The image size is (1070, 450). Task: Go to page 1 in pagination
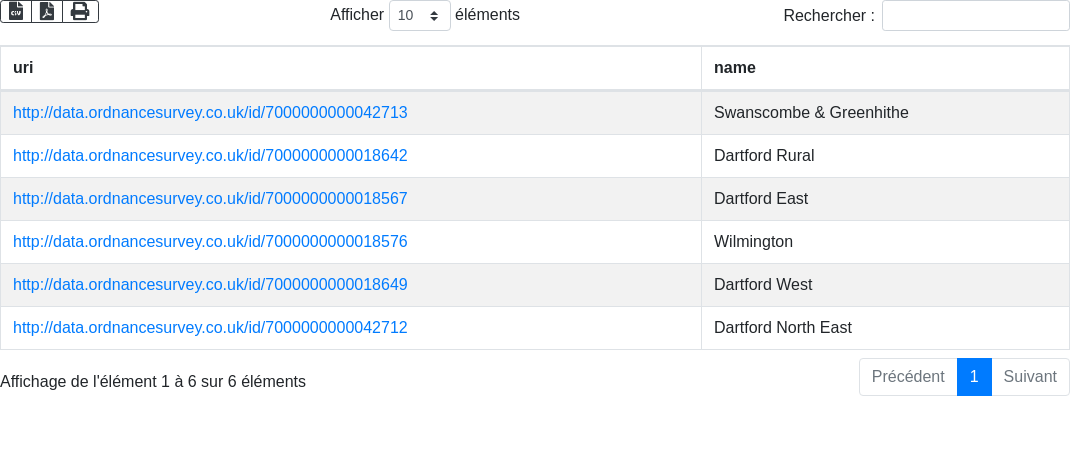[x=973, y=377]
